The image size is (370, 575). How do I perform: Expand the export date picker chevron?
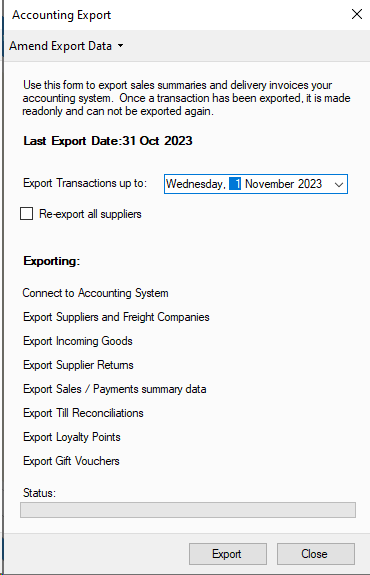339,184
